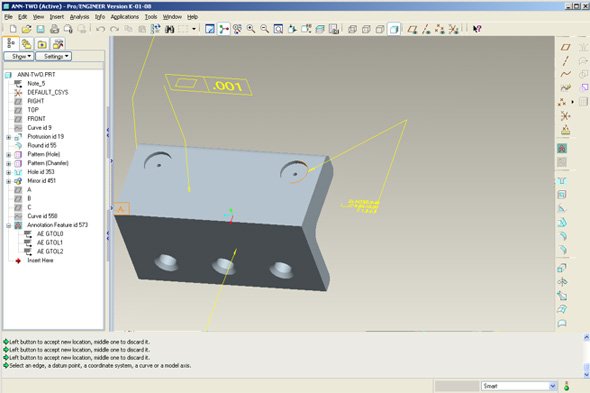This screenshot has width=590, height=393.
Task: Print the model using the printer icon
Action: tap(55, 29)
